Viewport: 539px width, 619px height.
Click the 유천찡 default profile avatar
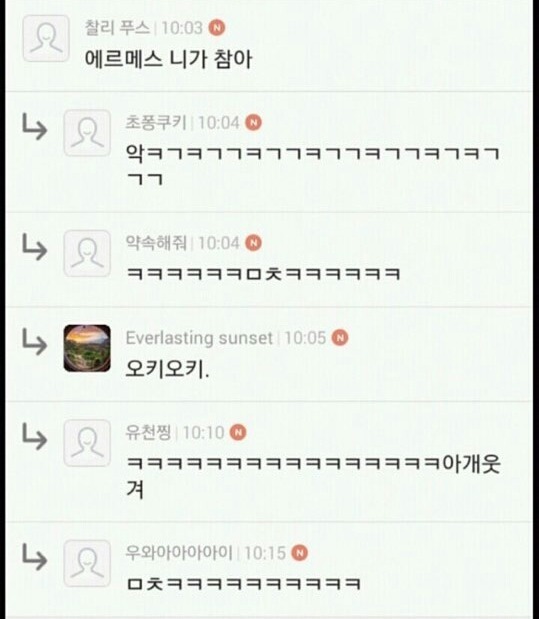pyautogui.click(x=87, y=443)
